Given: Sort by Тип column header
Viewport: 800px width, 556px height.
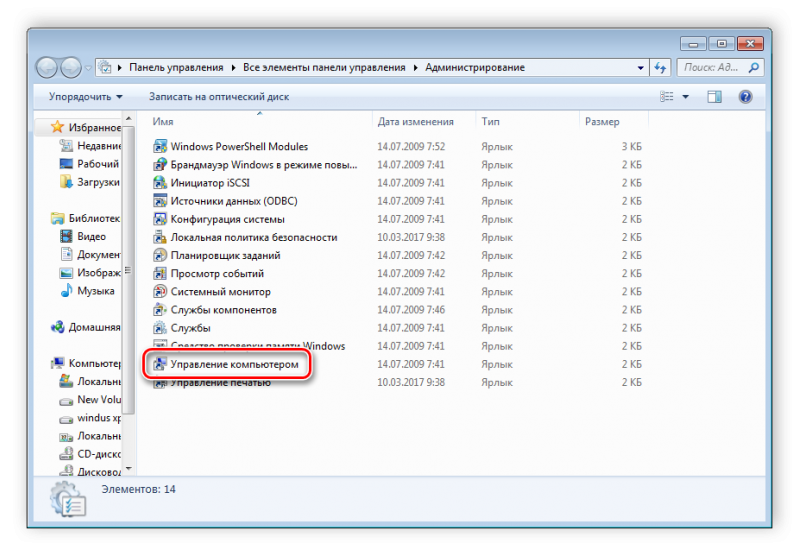Looking at the screenshot, I should tap(528, 121).
